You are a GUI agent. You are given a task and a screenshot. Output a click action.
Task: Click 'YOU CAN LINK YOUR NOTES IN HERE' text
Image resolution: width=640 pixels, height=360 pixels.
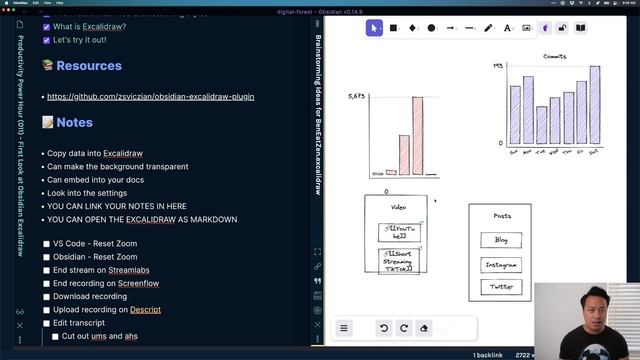(117, 206)
